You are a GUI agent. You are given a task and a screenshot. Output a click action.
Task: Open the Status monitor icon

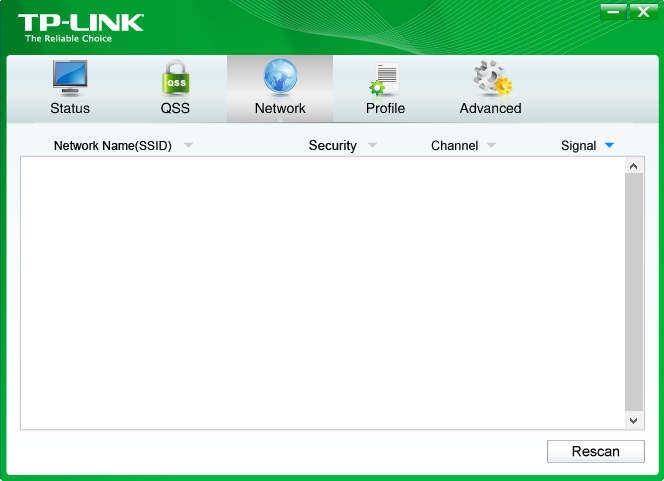point(70,77)
